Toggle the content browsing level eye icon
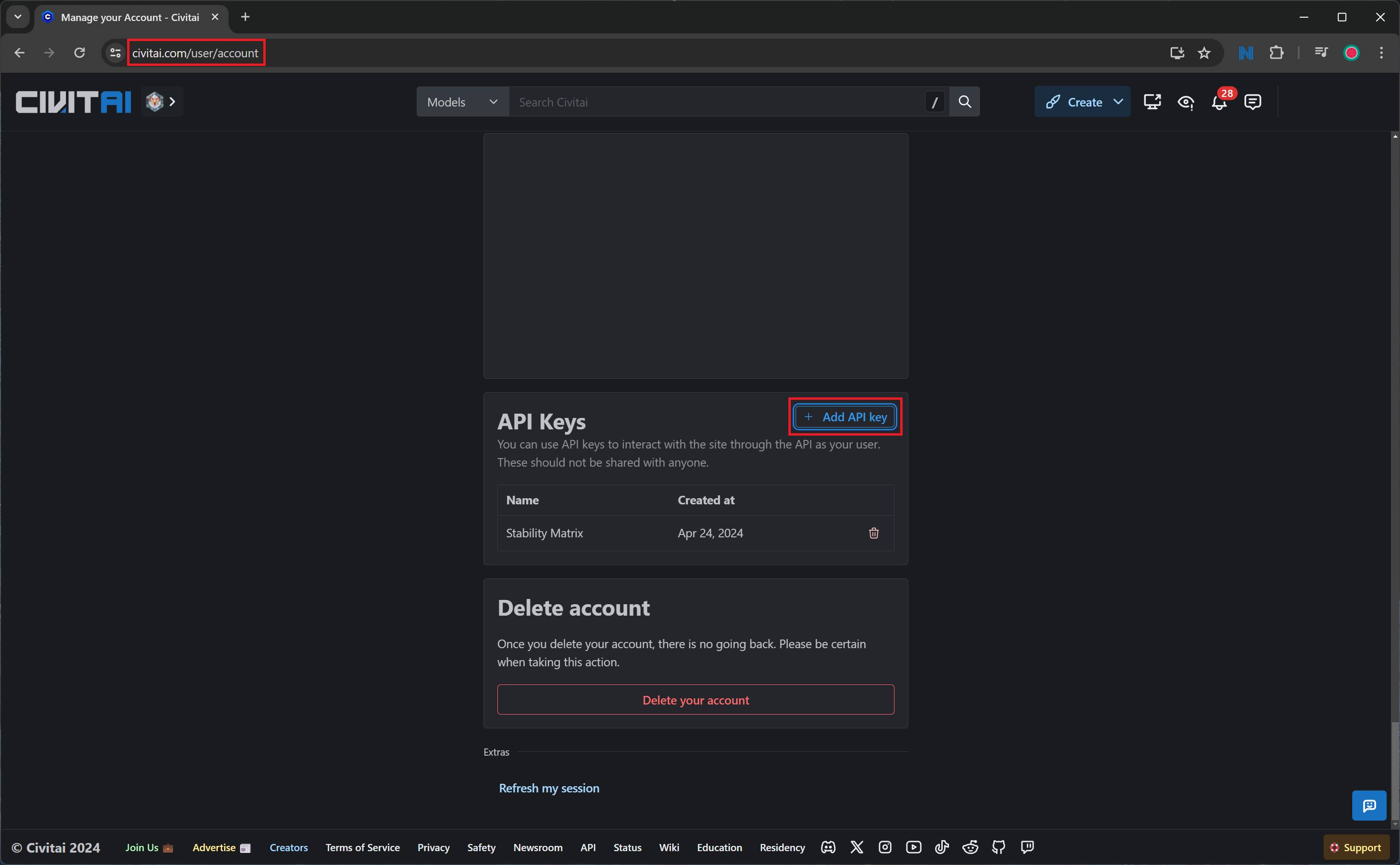The height and width of the screenshot is (865, 1400). (x=1185, y=102)
